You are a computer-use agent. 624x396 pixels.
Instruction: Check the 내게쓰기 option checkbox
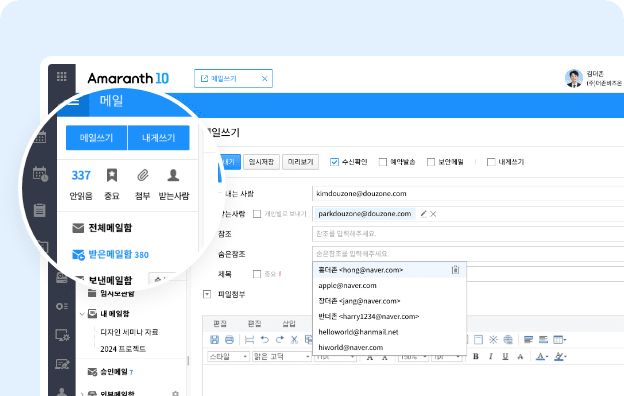click(x=491, y=162)
